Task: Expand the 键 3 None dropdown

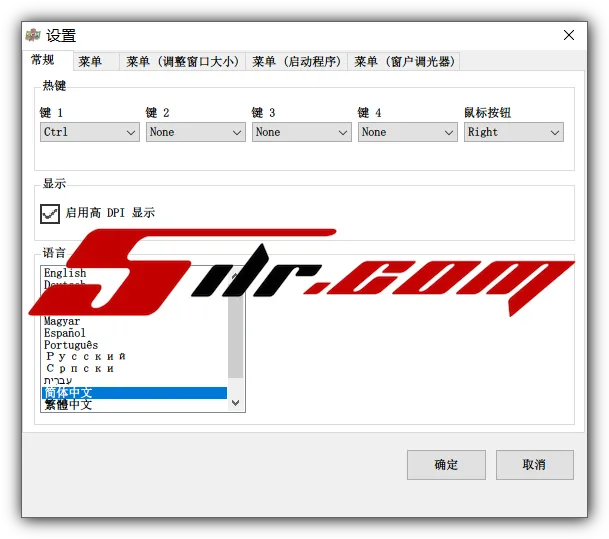Action: pos(302,132)
